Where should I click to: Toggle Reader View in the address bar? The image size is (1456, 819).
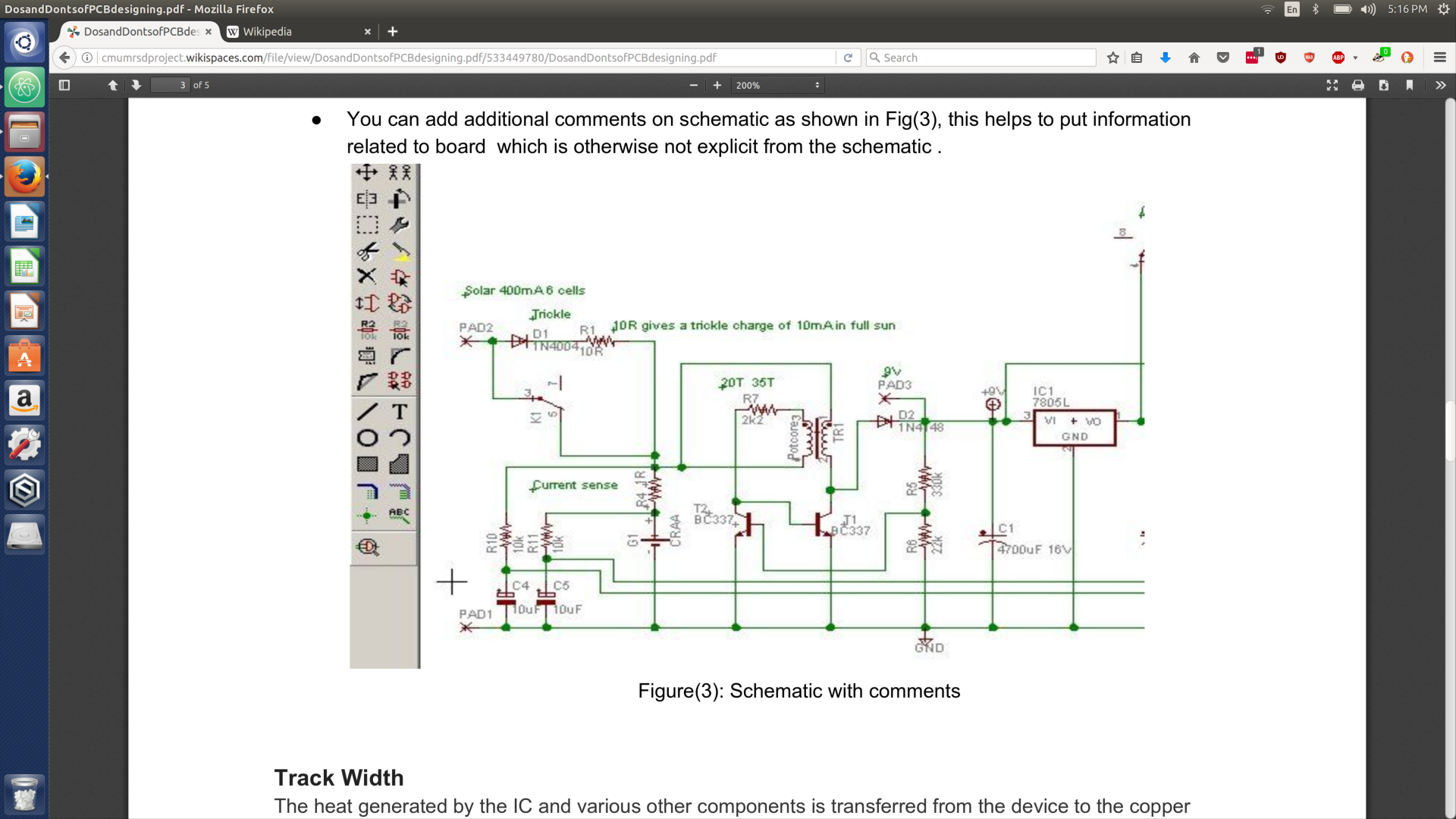(1137, 58)
